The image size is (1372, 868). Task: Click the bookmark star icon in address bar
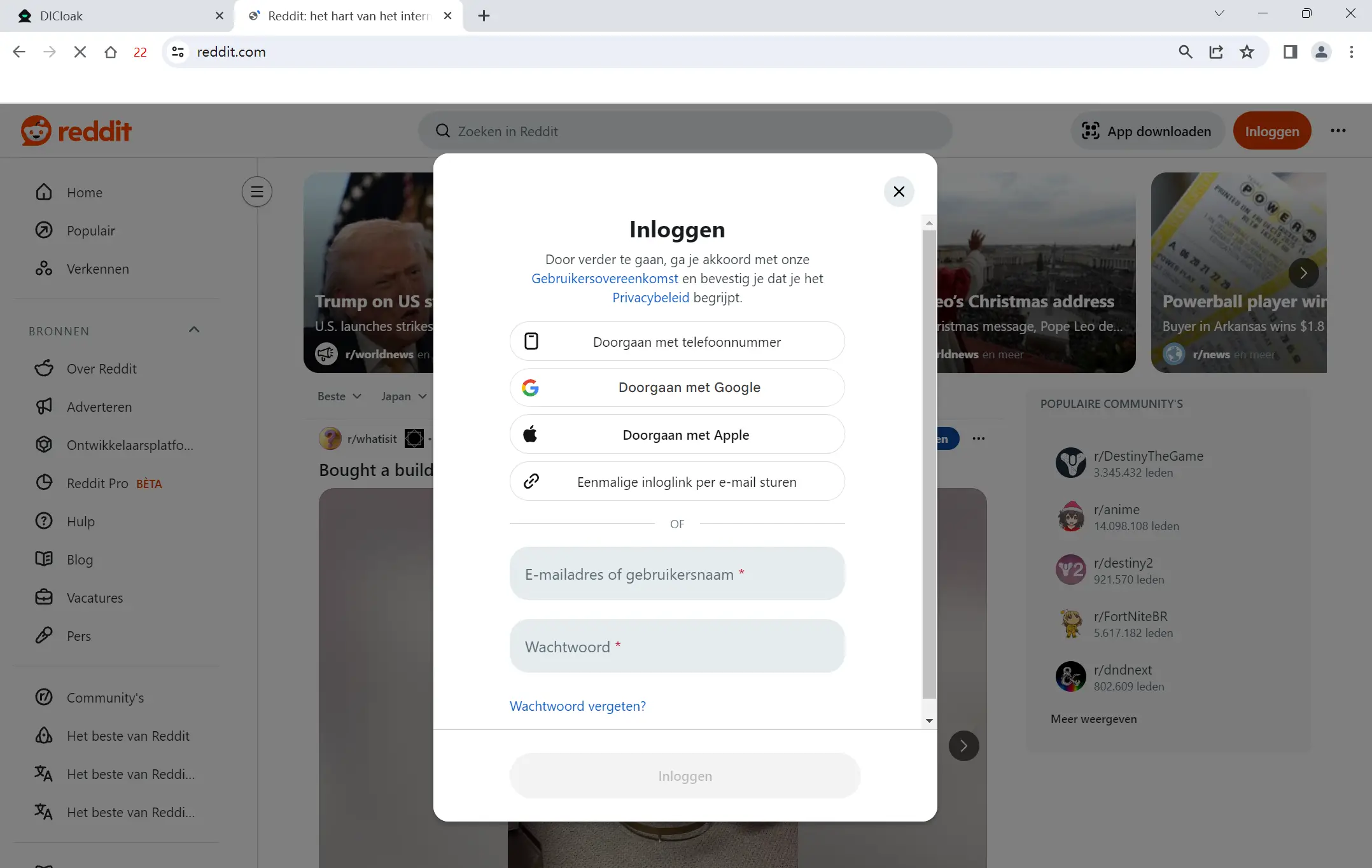point(1247,52)
